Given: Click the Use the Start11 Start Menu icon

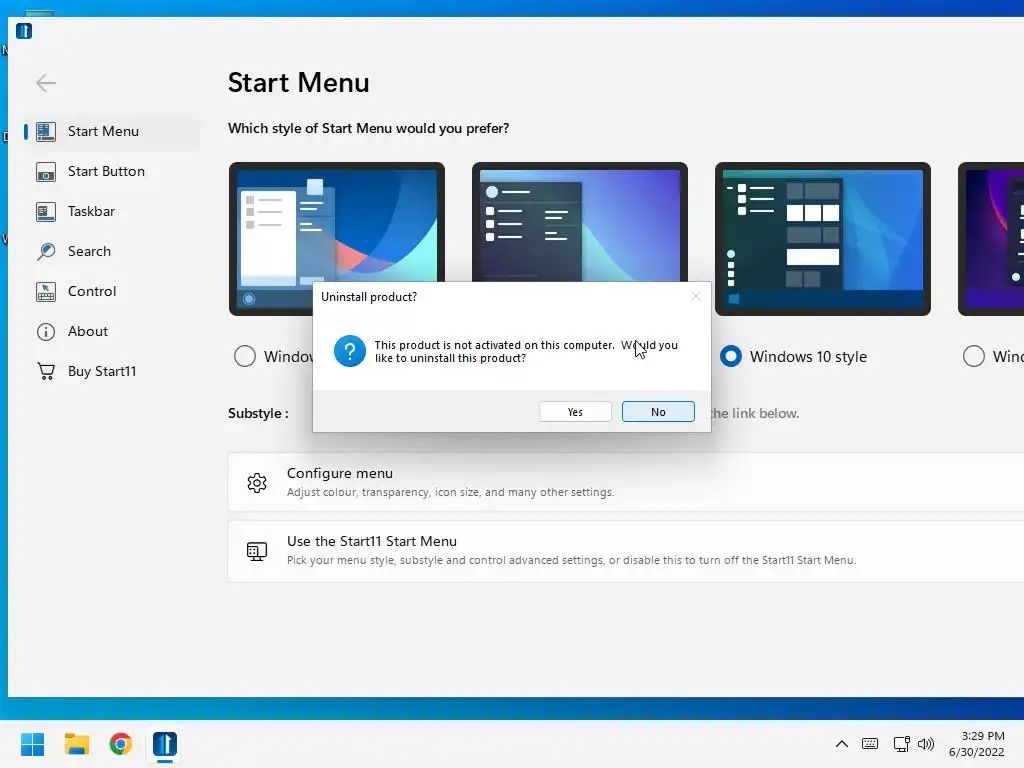Looking at the screenshot, I should coord(257,551).
